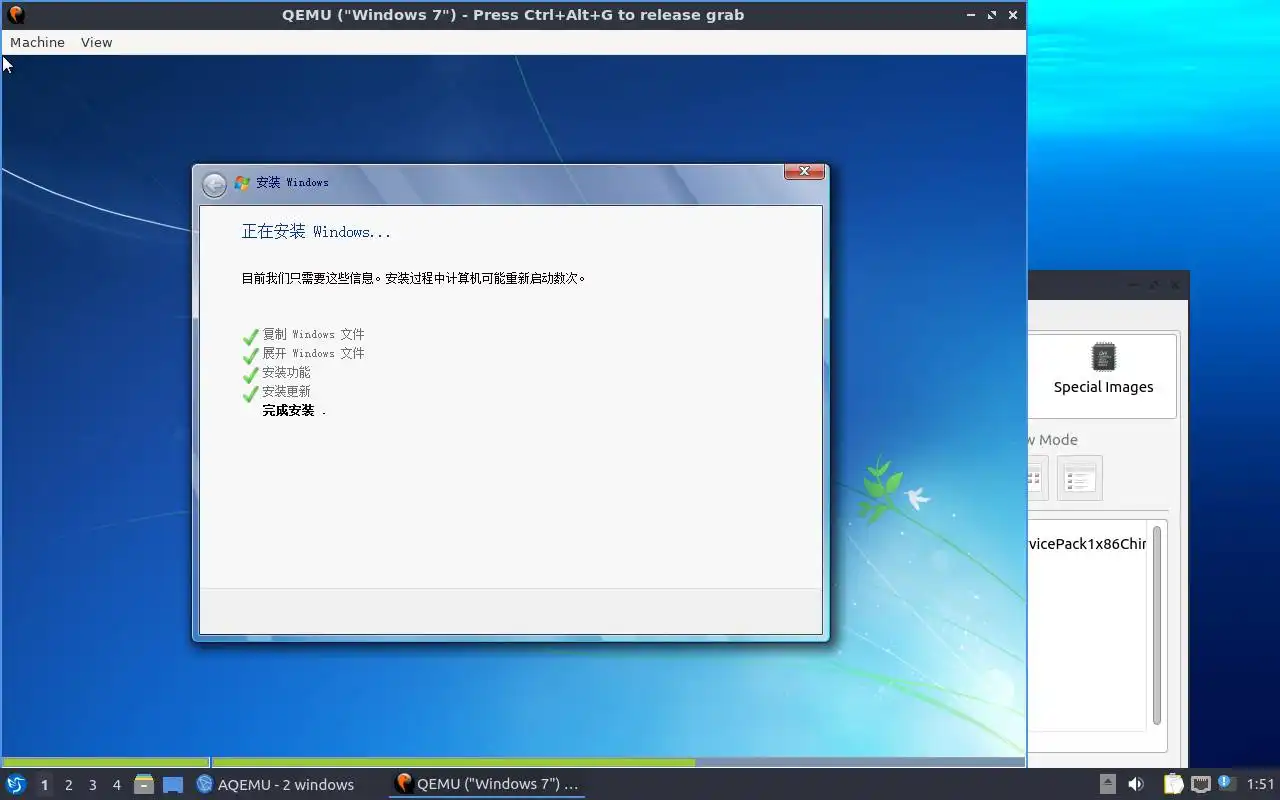Click the eject media tray icon
Image resolution: width=1280 pixels, height=800 pixels.
click(1107, 784)
